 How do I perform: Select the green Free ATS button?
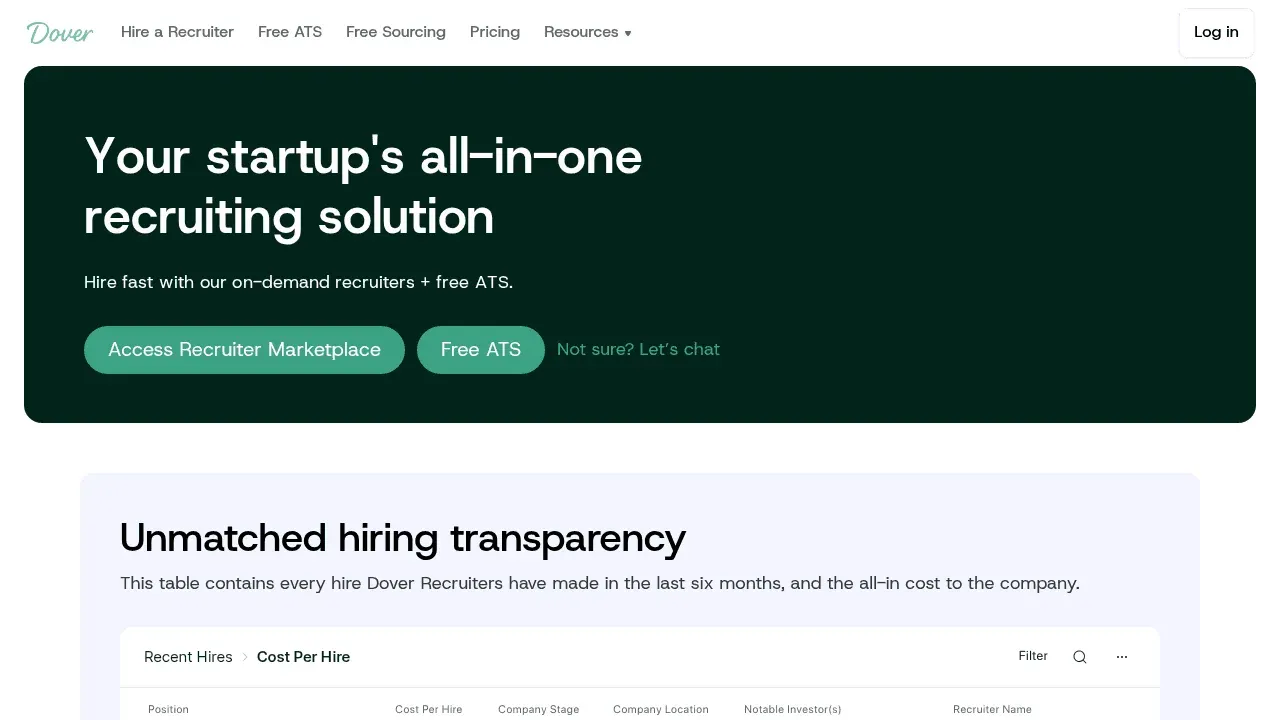tap(481, 350)
